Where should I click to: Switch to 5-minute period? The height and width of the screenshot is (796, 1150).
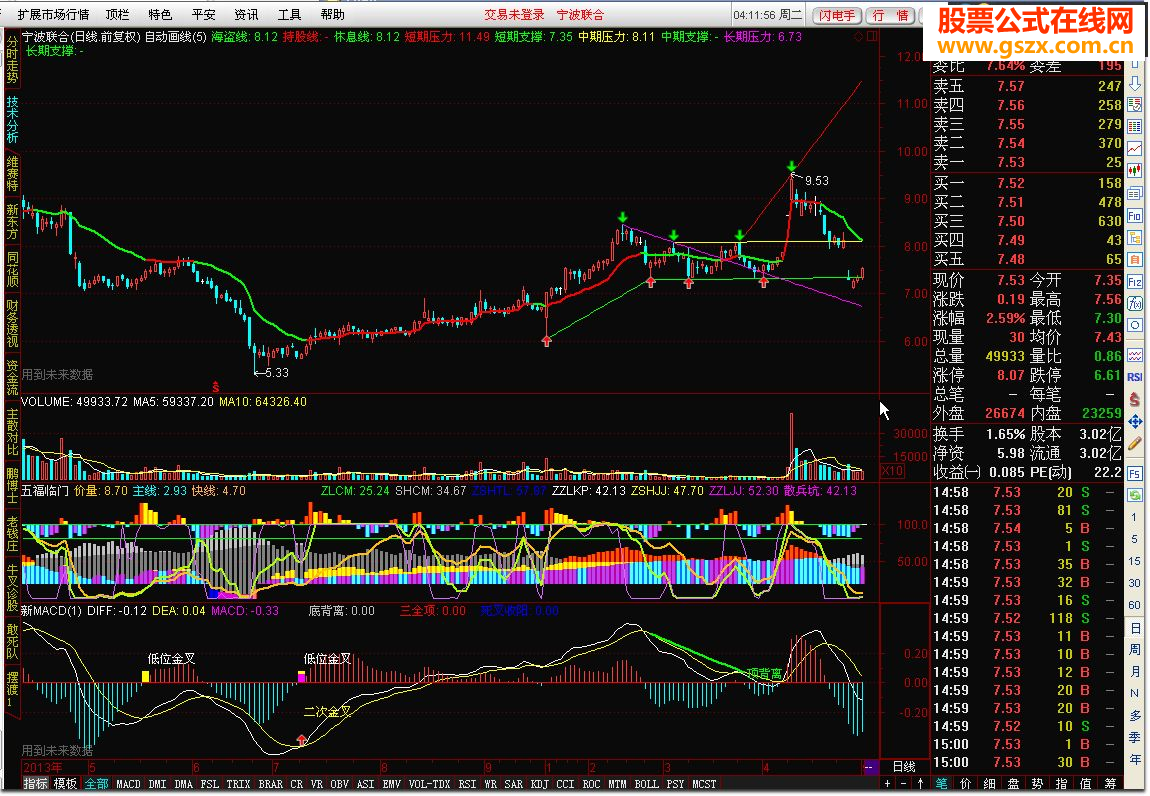[x=1135, y=539]
